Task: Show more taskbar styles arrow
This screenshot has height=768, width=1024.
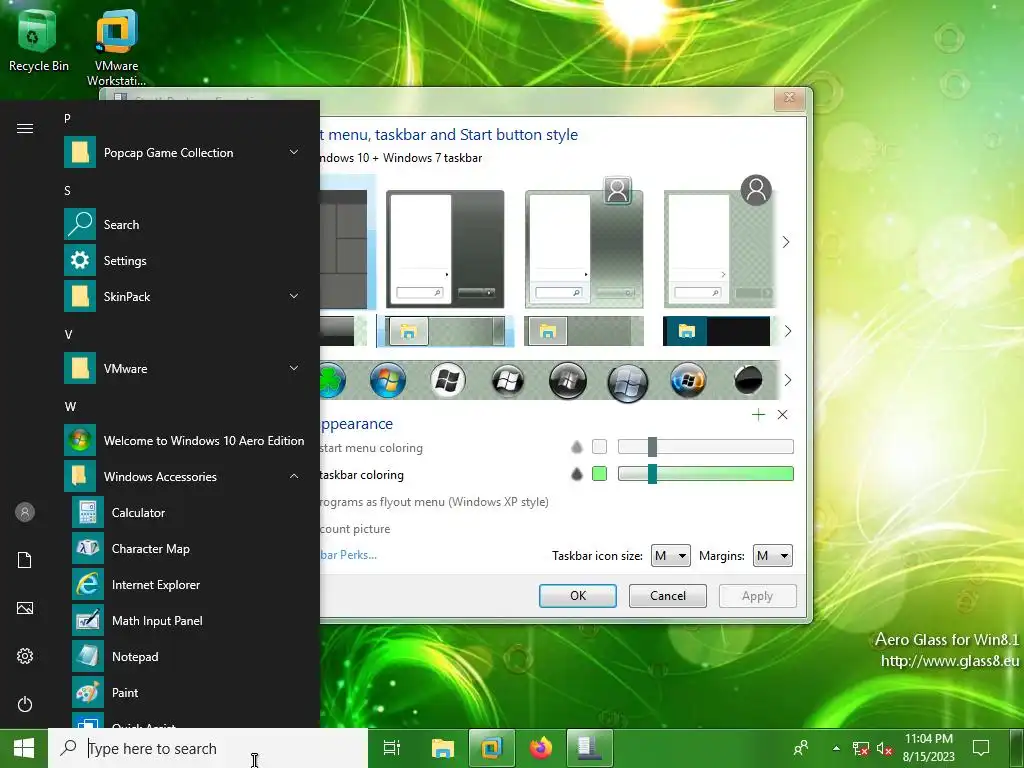Action: [788, 331]
